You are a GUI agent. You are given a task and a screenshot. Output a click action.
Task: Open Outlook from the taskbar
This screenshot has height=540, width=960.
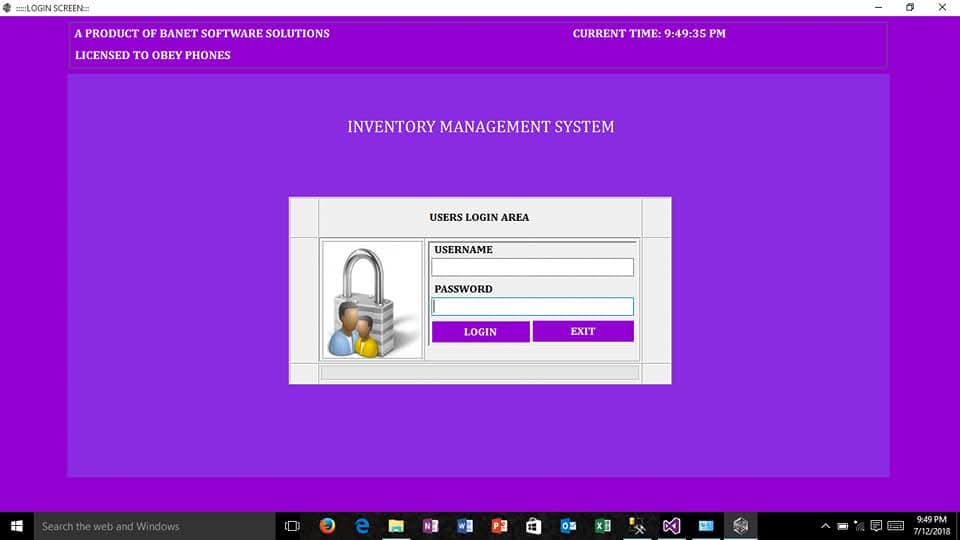tap(568, 526)
